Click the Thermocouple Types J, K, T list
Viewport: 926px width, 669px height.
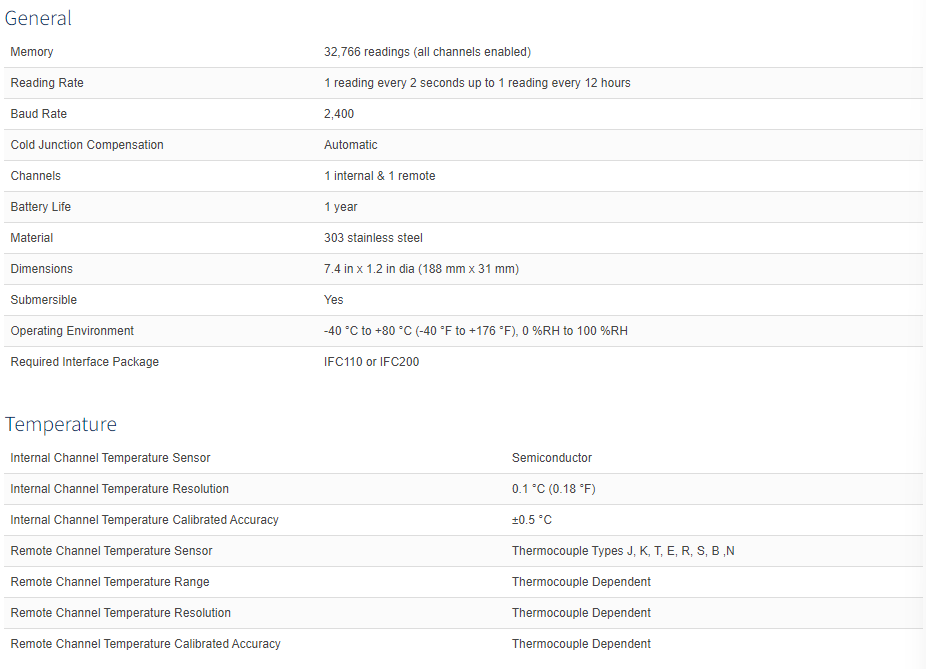[x=623, y=551]
